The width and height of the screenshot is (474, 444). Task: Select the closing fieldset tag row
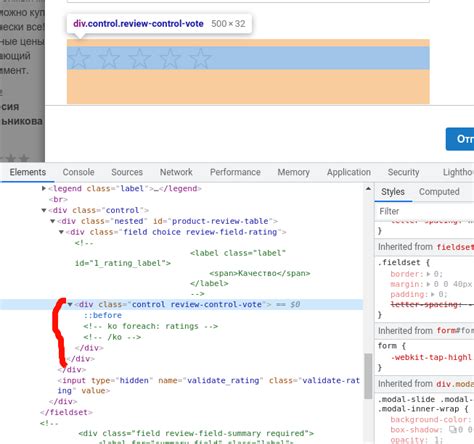coord(66,412)
